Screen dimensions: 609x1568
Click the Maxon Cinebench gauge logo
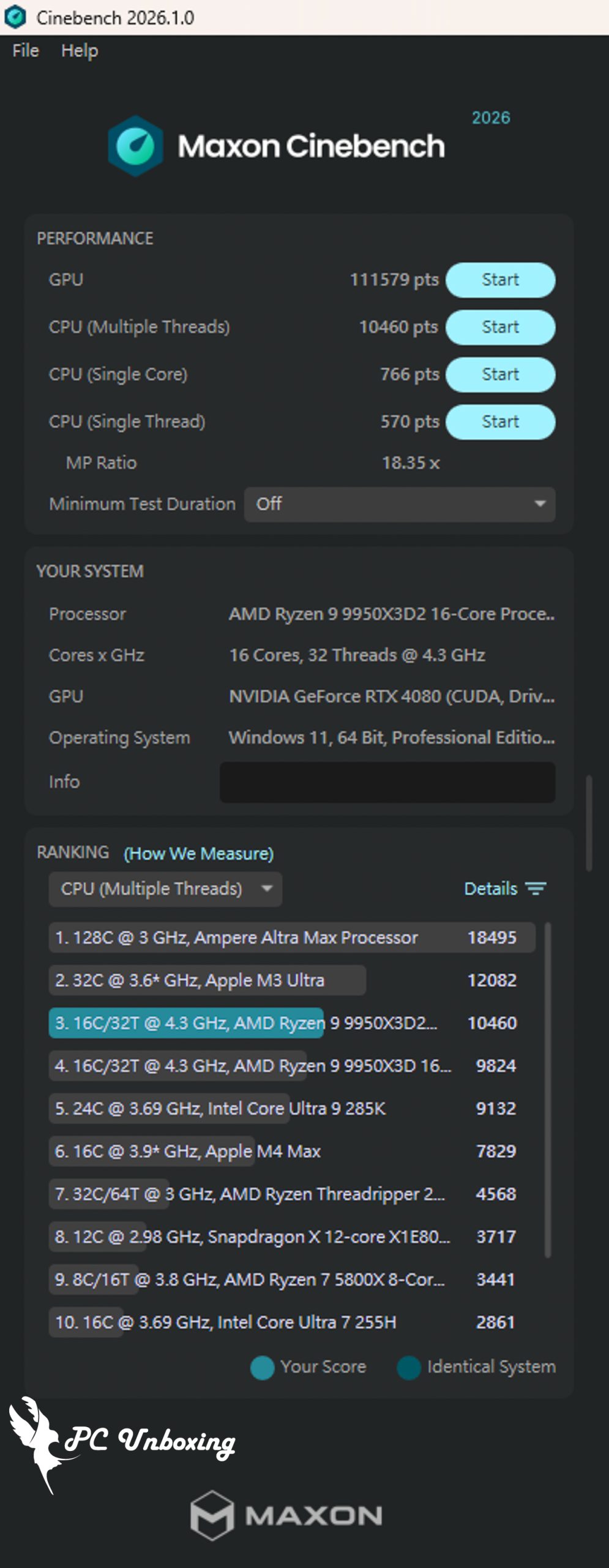[135, 146]
